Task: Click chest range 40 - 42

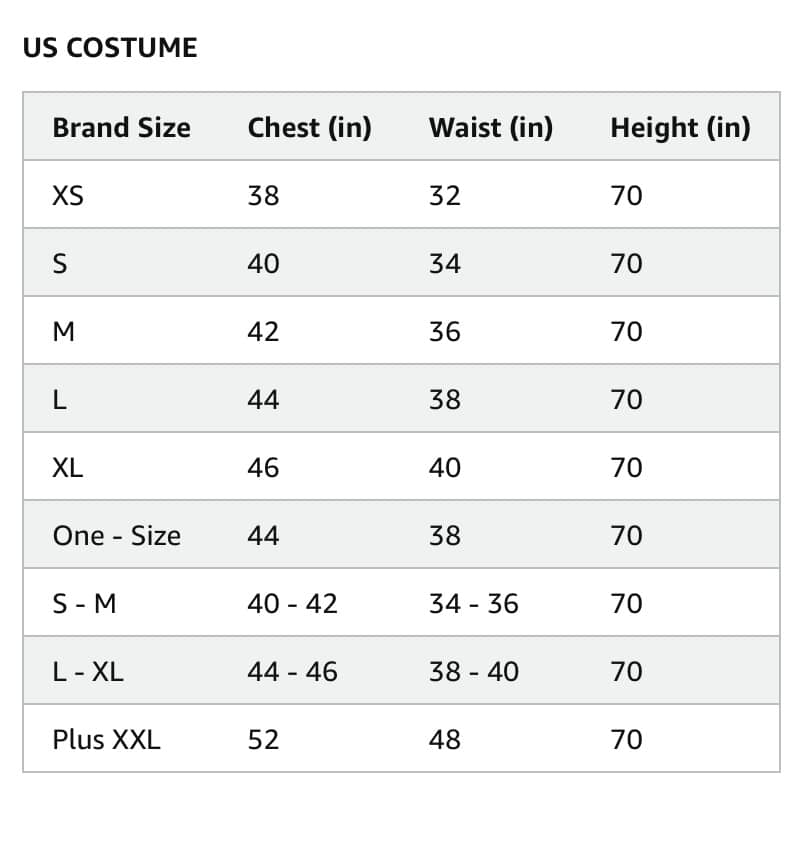Action: click(292, 604)
